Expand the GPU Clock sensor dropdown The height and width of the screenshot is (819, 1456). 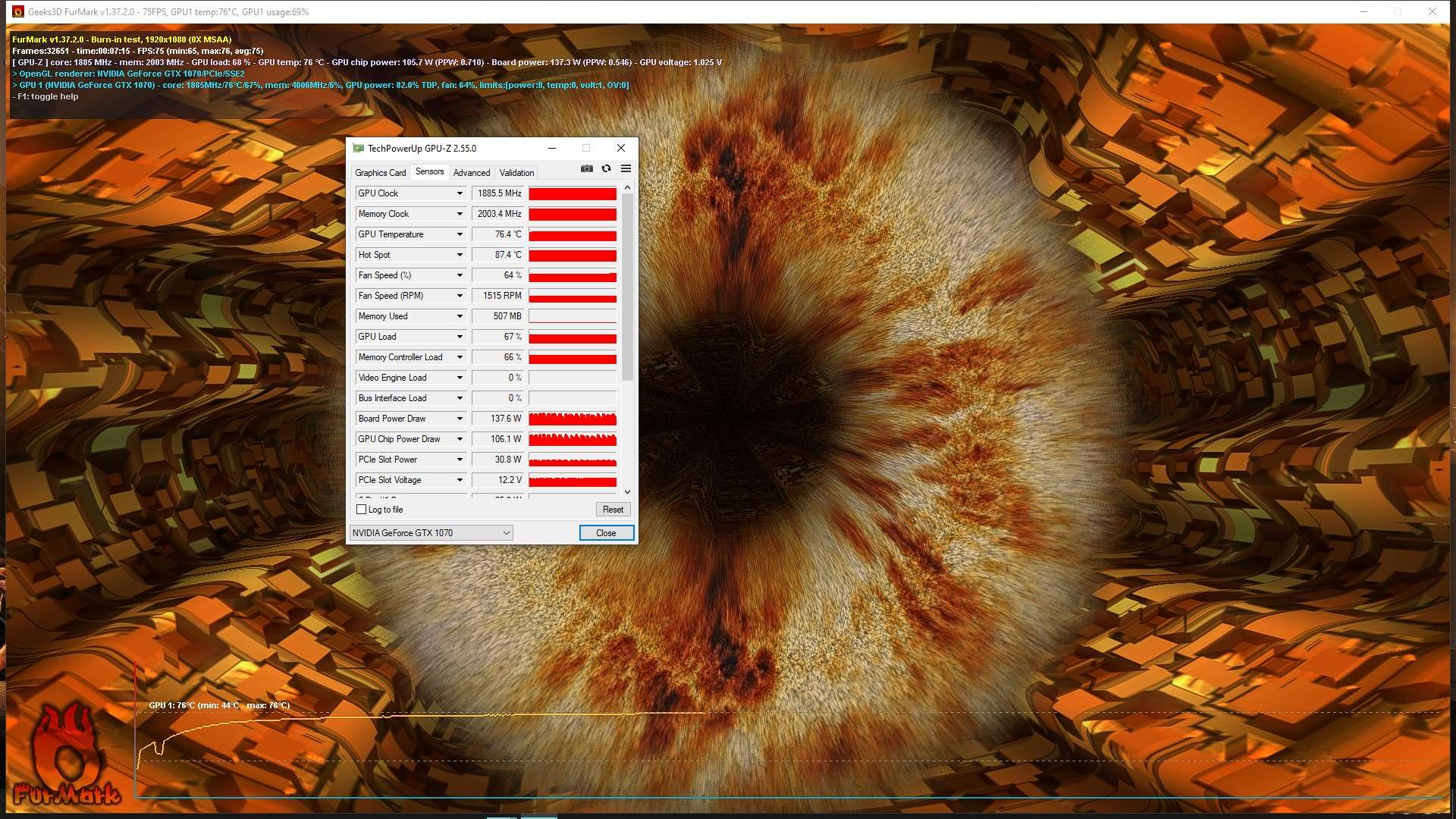[x=460, y=193]
